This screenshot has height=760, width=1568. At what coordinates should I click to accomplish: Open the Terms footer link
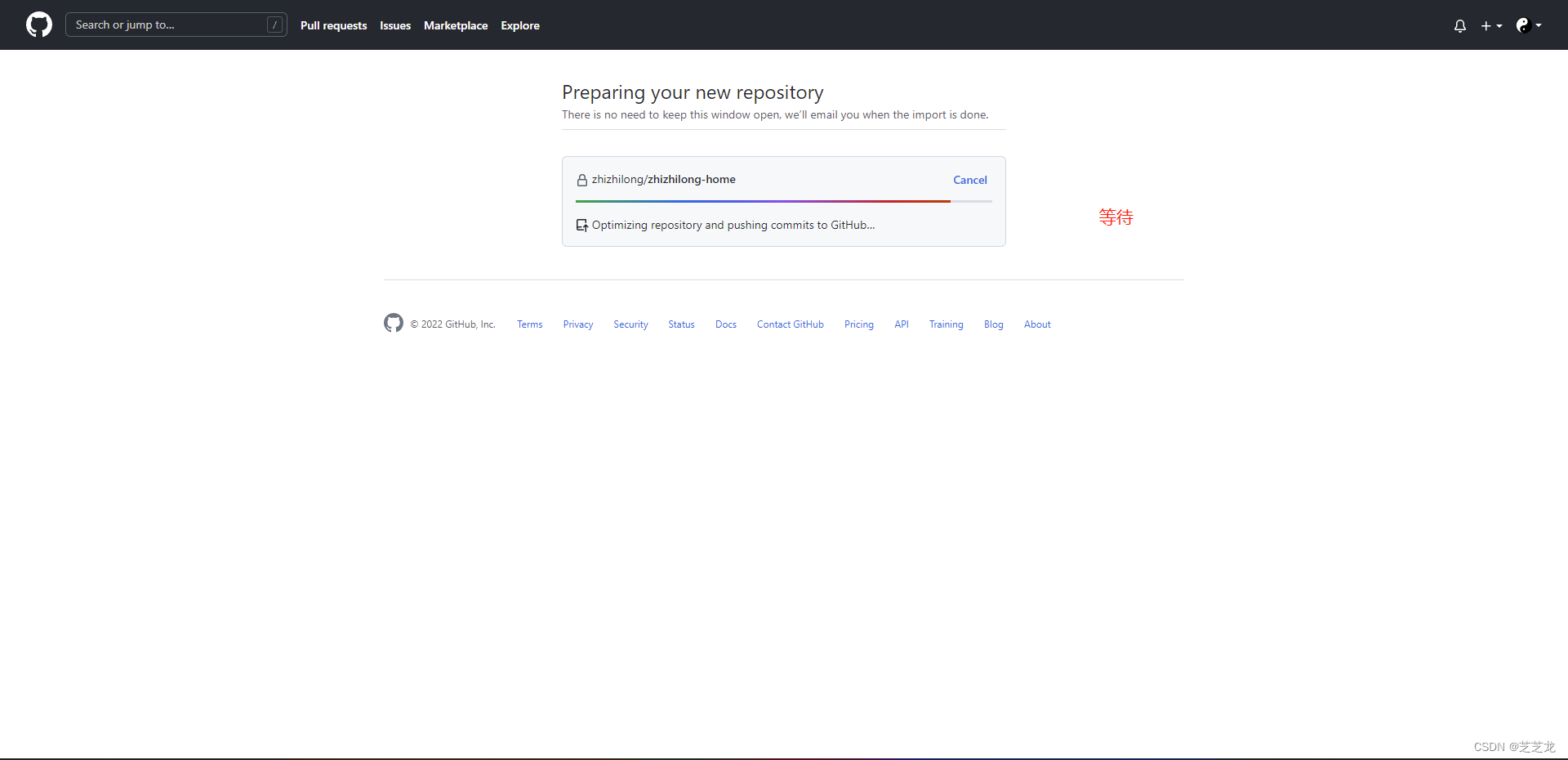click(x=529, y=324)
